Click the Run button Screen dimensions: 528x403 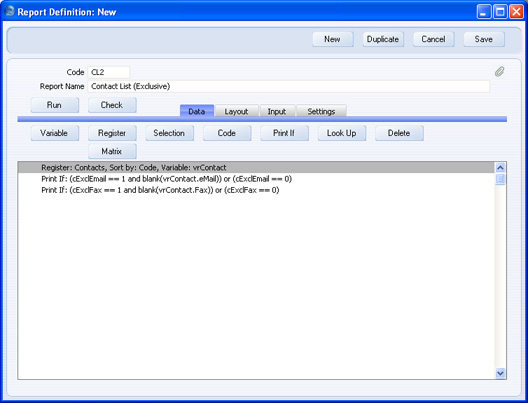coord(55,105)
